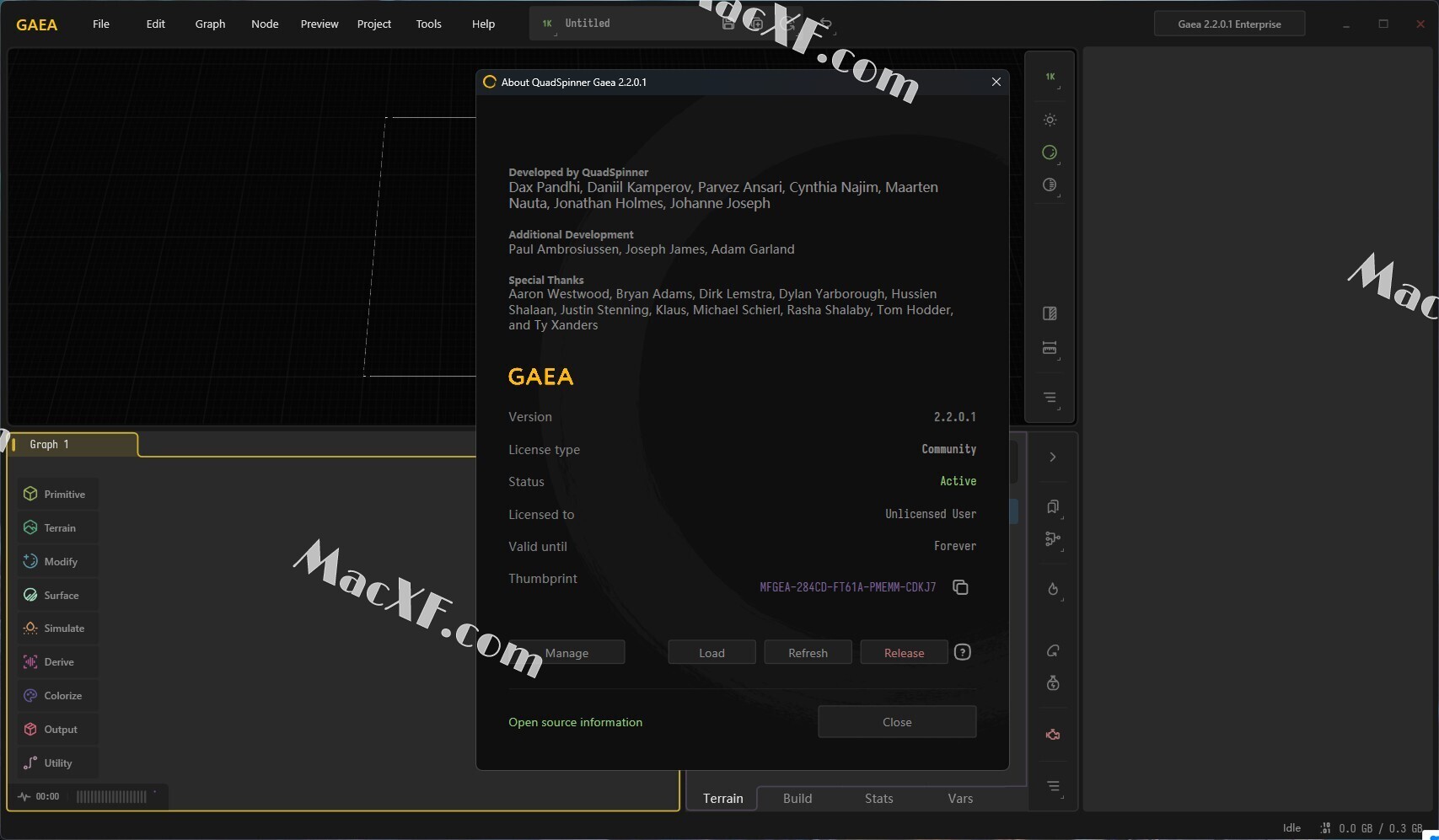Open the viewport sun lighting settings
The height and width of the screenshot is (840, 1439).
(1050, 120)
